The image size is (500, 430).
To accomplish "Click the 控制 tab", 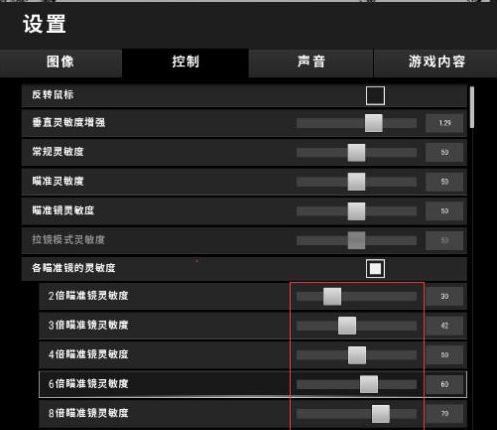I will click(x=185, y=62).
